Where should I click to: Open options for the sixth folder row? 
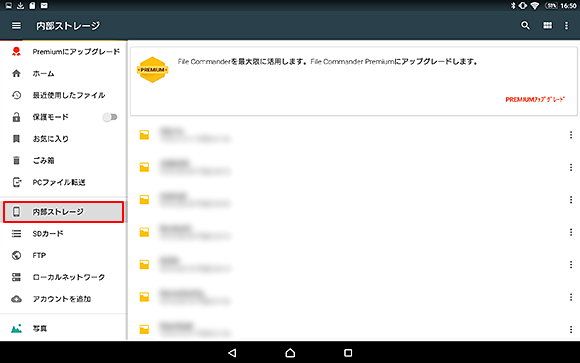pyautogui.click(x=571, y=297)
